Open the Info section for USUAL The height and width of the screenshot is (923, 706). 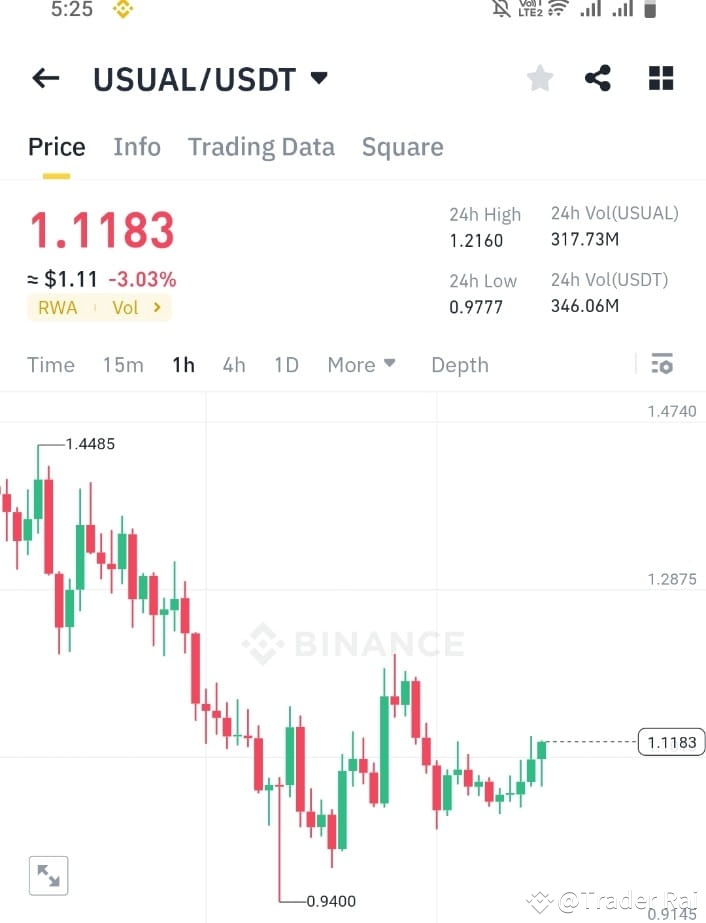click(137, 146)
